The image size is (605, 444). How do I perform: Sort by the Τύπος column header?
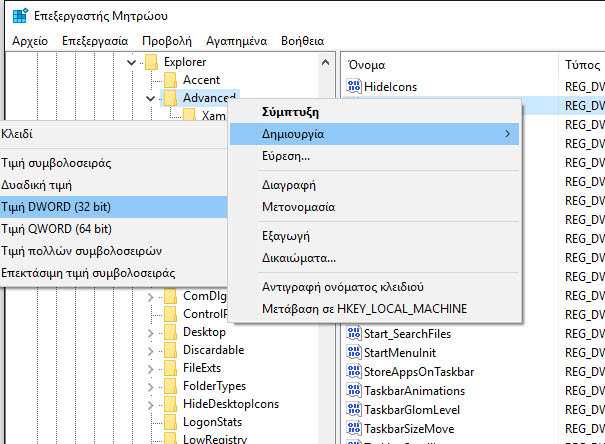582,65
